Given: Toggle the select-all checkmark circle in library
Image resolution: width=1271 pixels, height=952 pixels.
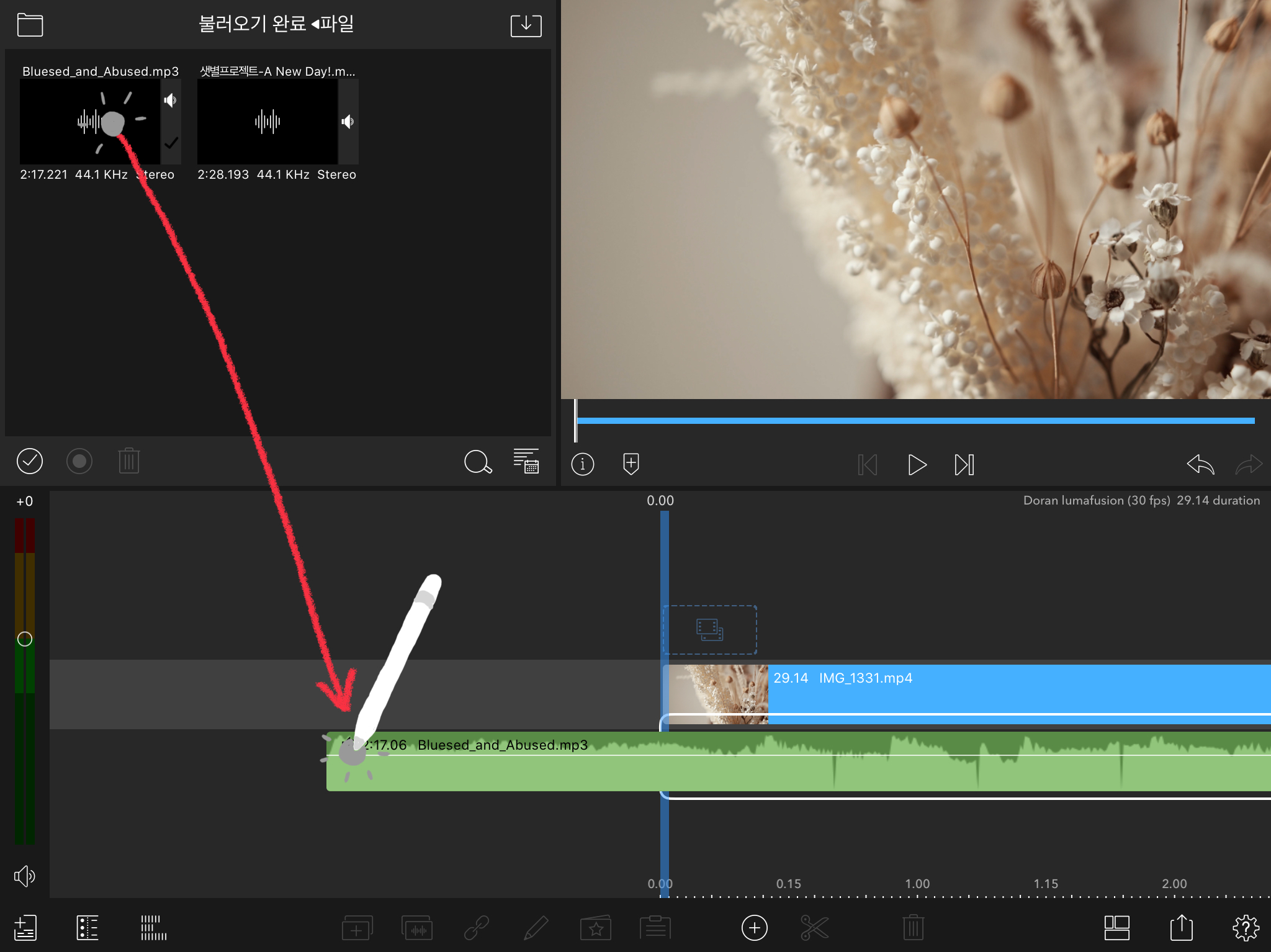Looking at the screenshot, I should pyautogui.click(x=29, y=461).
